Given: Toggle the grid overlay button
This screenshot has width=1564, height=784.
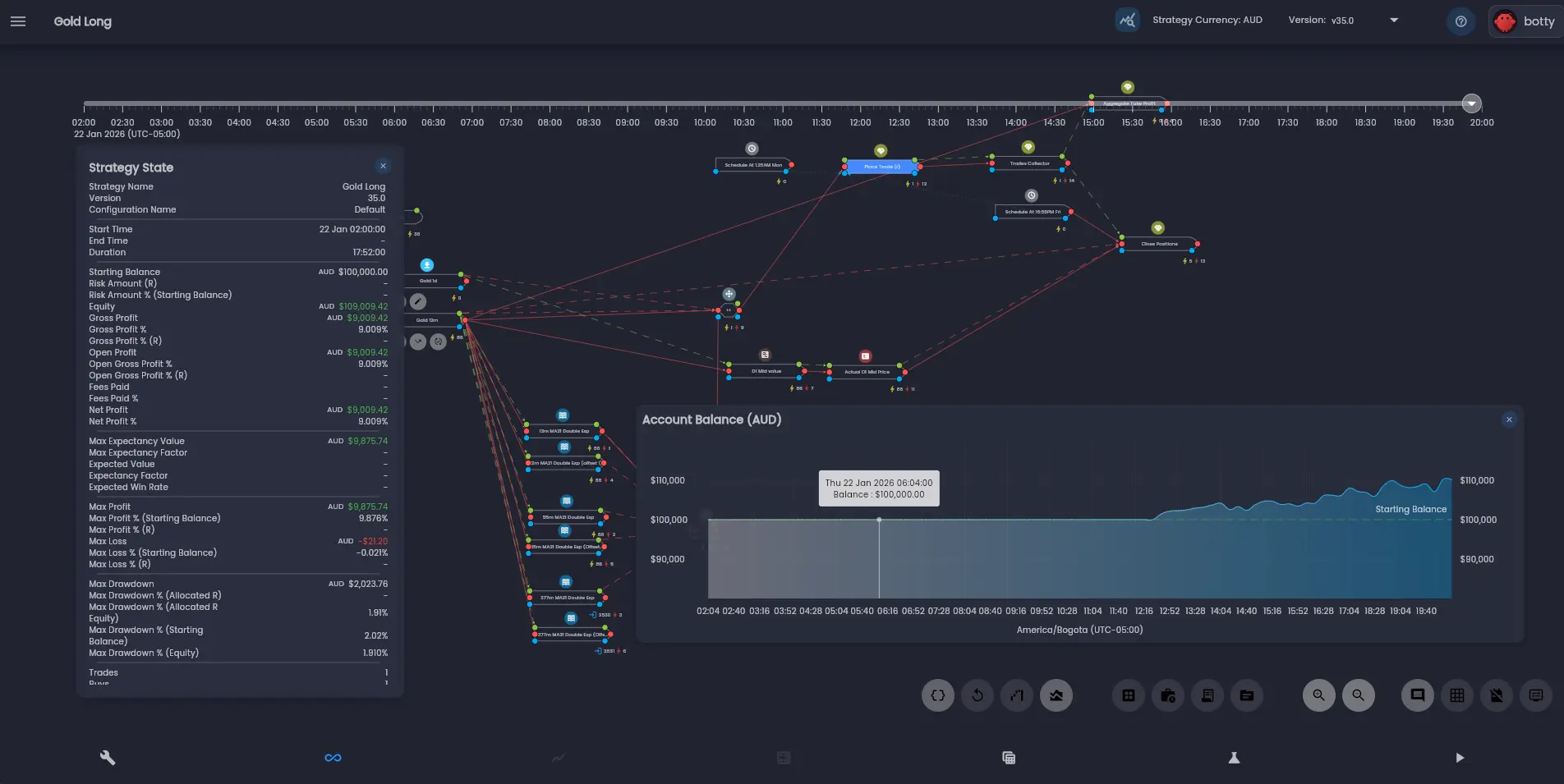Looking at the screenshot, I should pyautogui.click(x=1457, y=695).
